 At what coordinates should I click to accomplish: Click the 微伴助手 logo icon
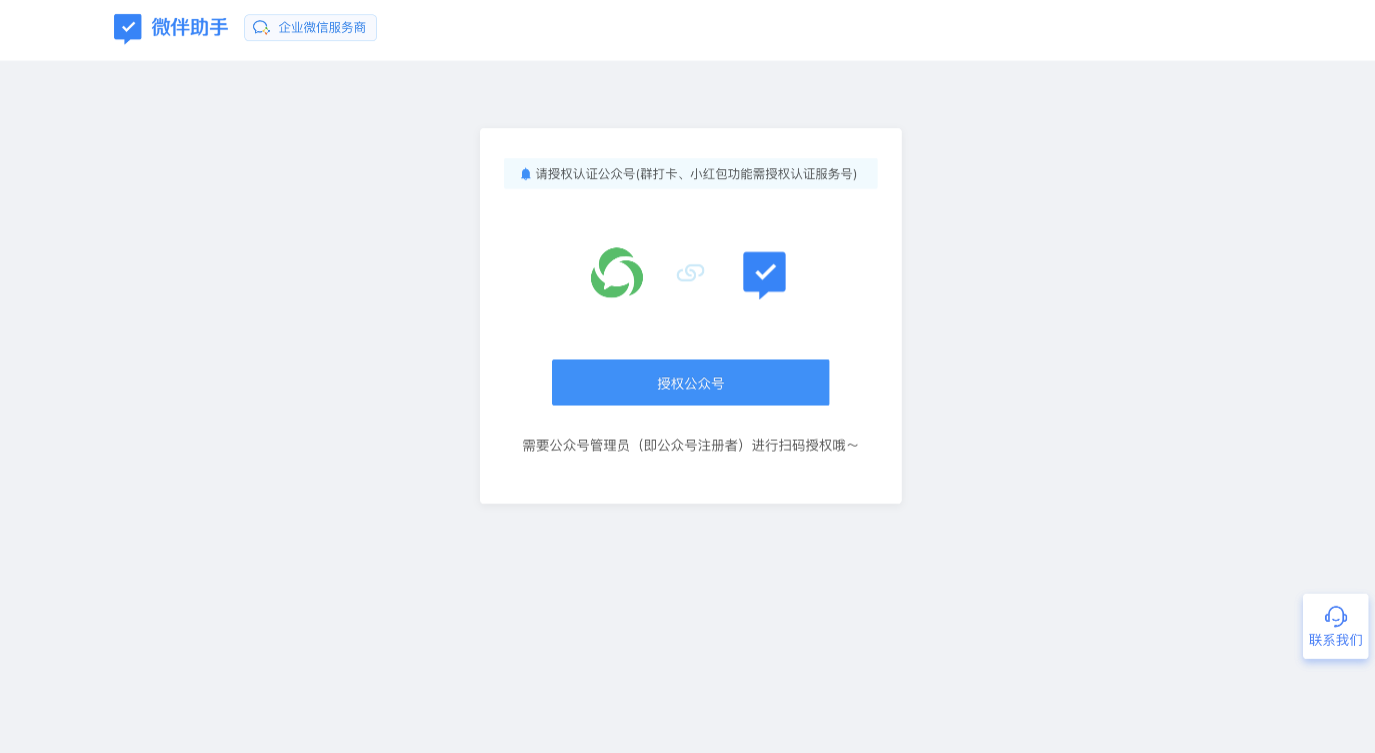click(127, 28)
